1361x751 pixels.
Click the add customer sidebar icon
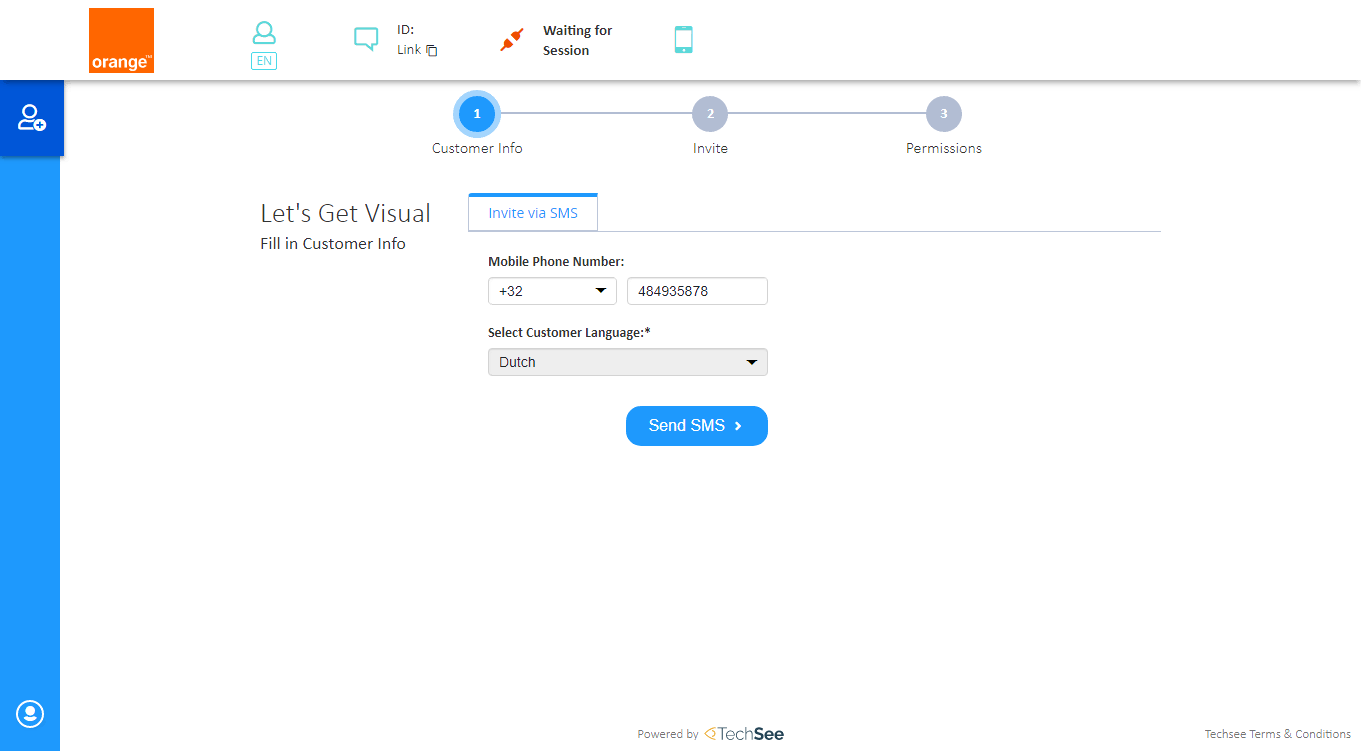point(31,118)
